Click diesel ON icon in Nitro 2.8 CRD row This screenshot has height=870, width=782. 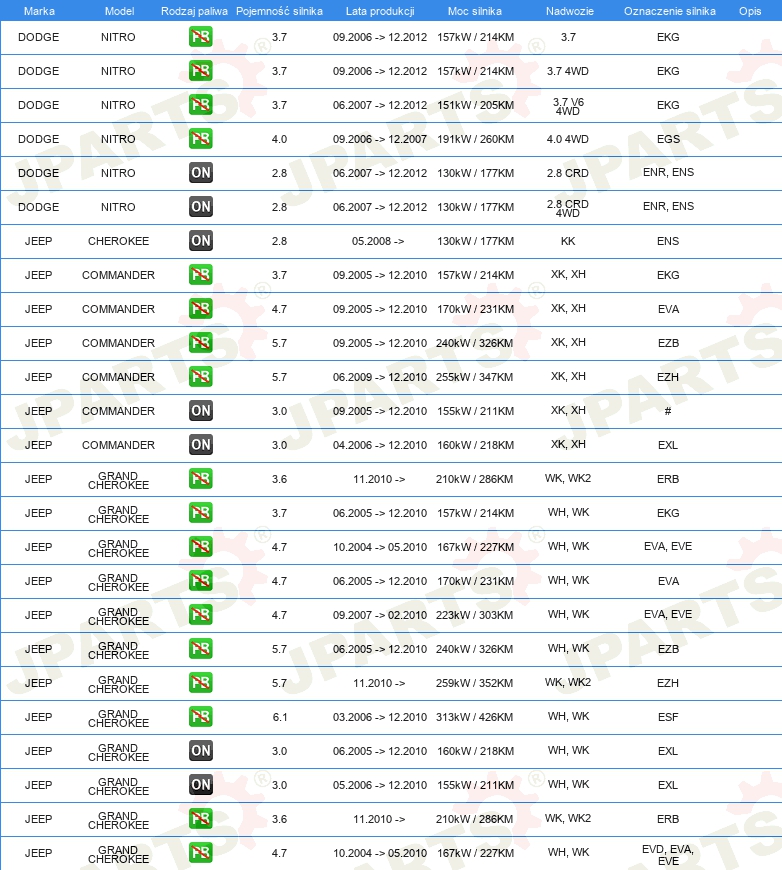coord(200,173)
